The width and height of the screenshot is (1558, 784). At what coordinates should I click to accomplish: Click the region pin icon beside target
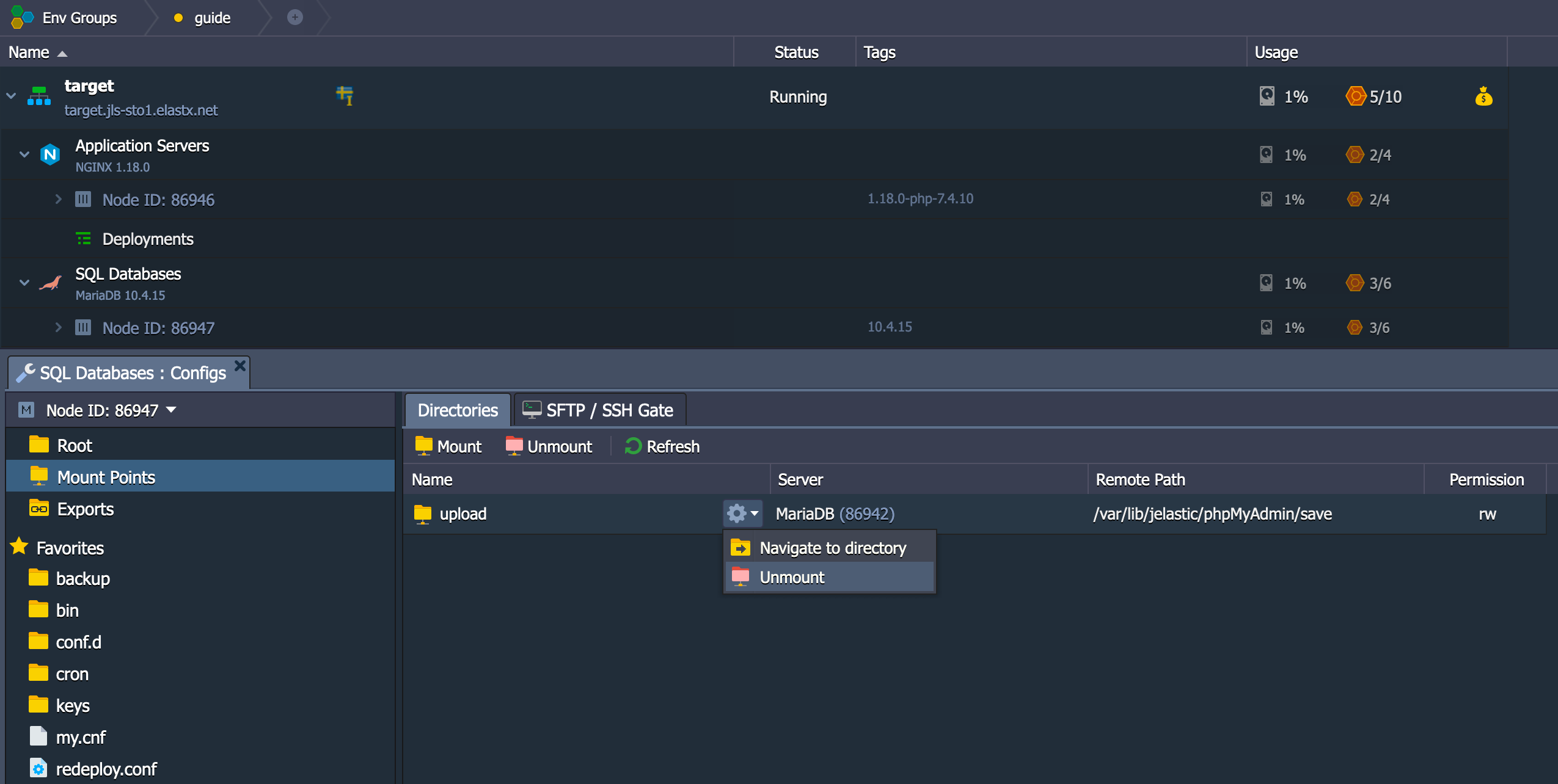(345, 95)
